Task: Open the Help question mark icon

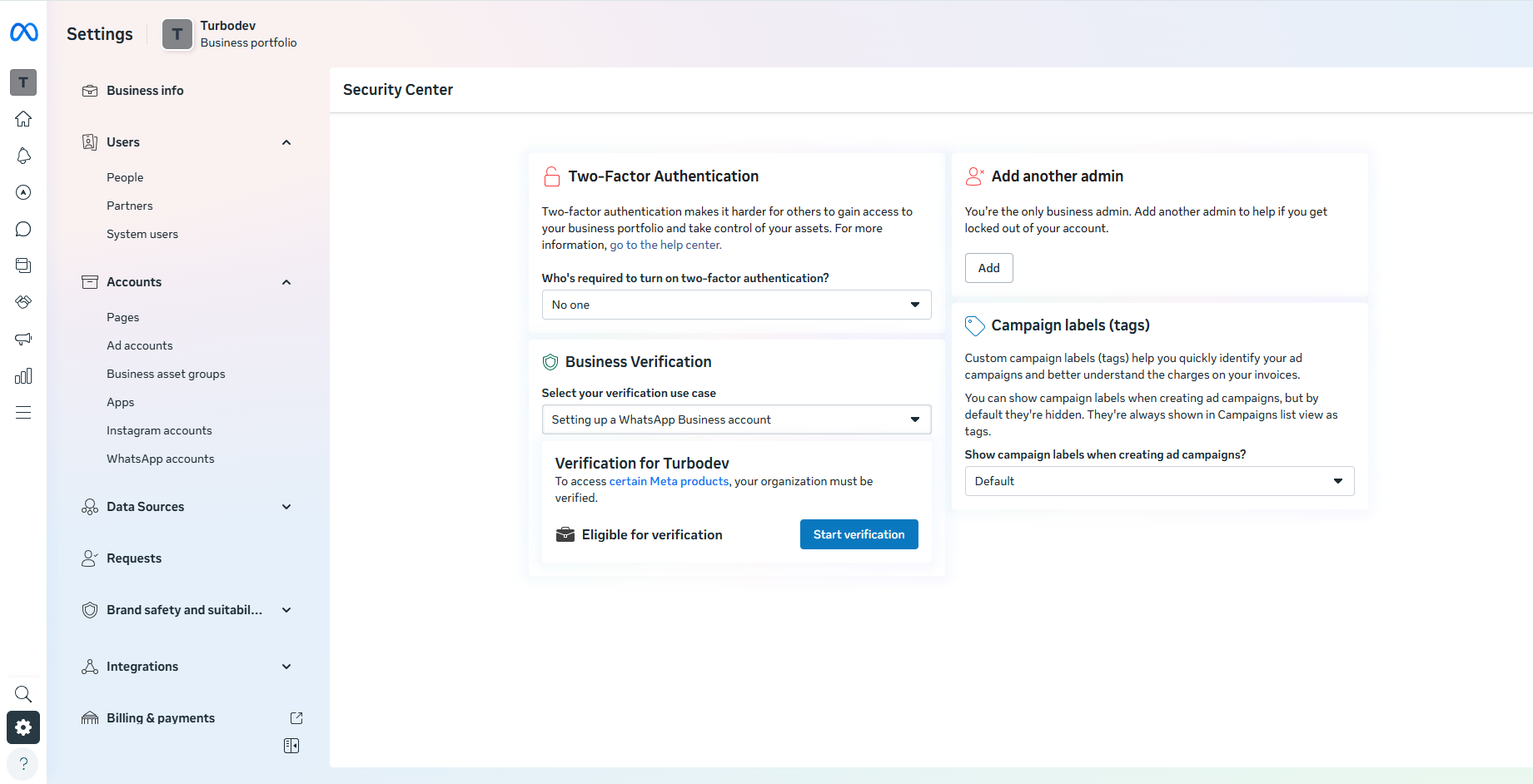Action: pos(23,764)
